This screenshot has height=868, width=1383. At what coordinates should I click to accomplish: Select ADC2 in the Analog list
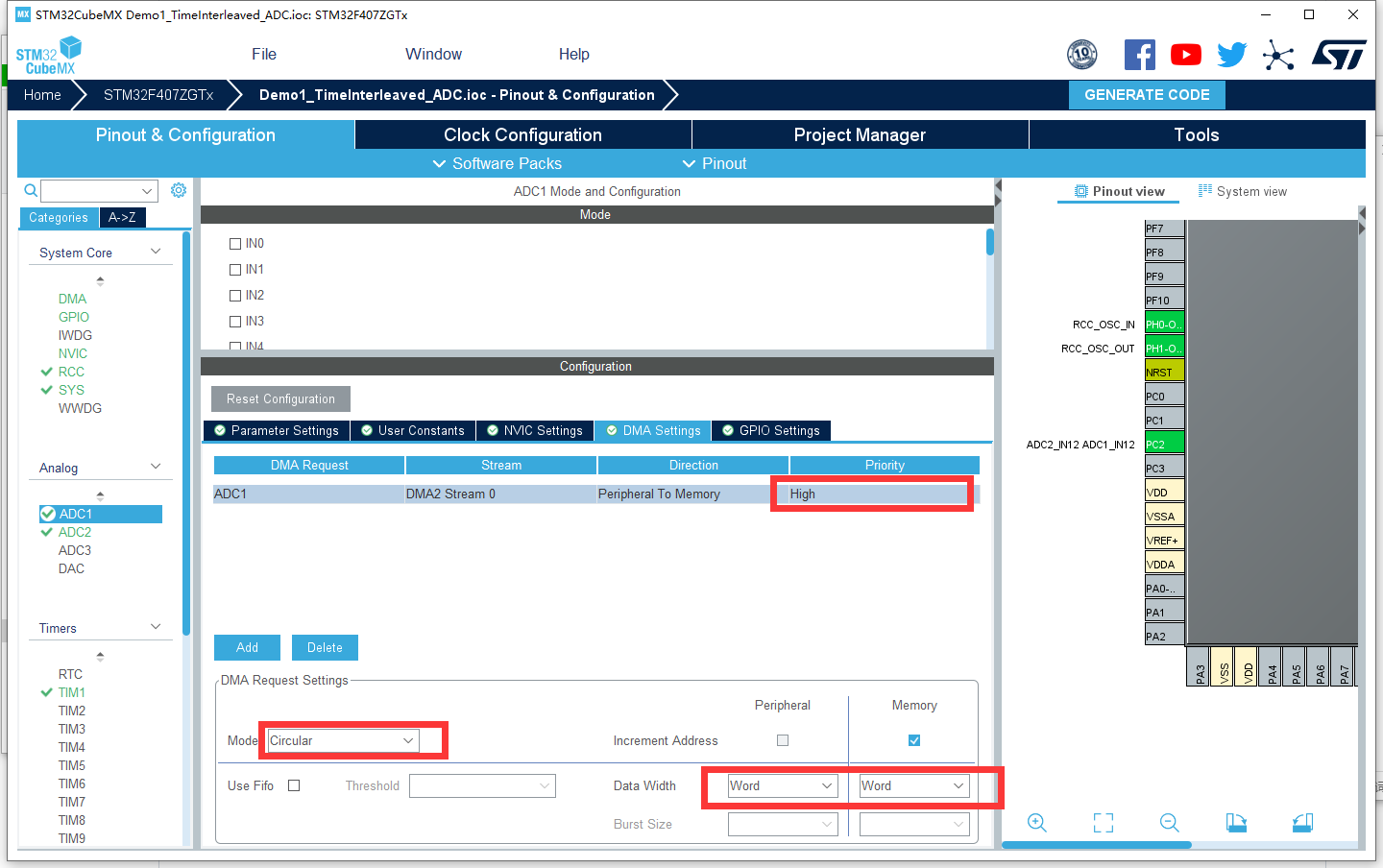tap(75, 532)
